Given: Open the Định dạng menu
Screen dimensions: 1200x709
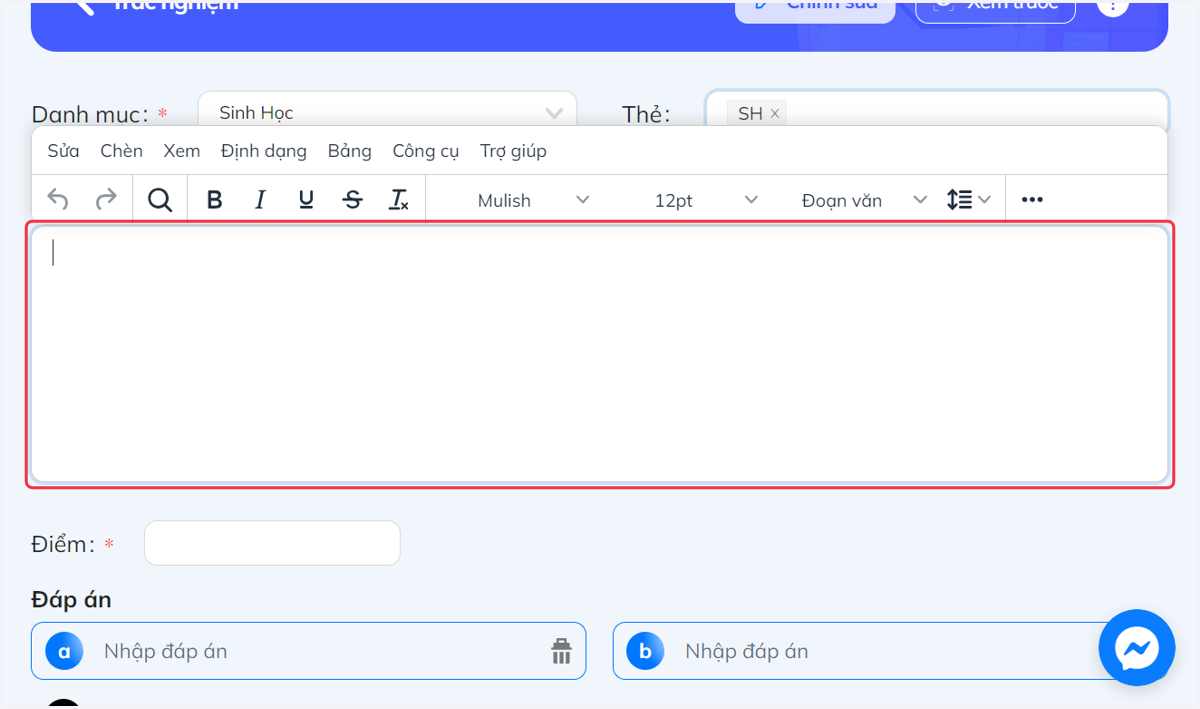Looking at the screenshot, I should 264,151.
